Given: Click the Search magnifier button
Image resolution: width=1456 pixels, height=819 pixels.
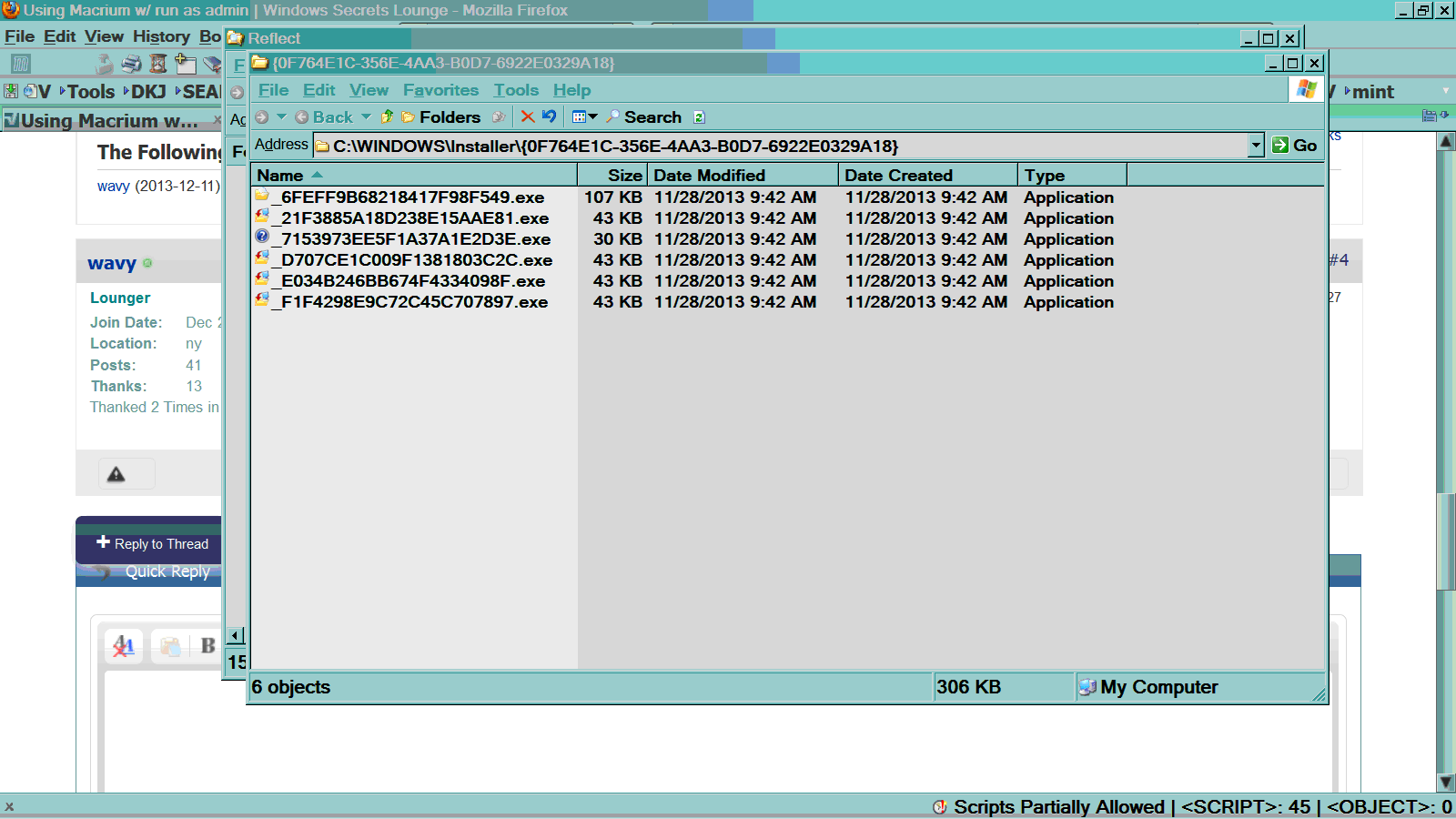Looking at the screenshot, I should pos(643,116).
